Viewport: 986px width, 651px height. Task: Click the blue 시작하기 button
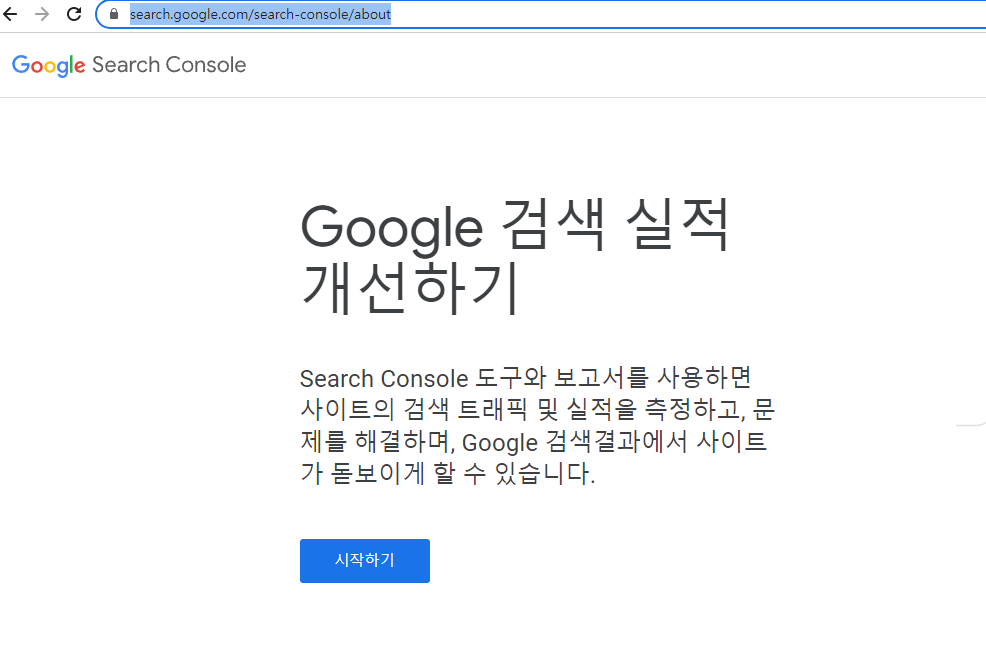click(x=365, y=560)
